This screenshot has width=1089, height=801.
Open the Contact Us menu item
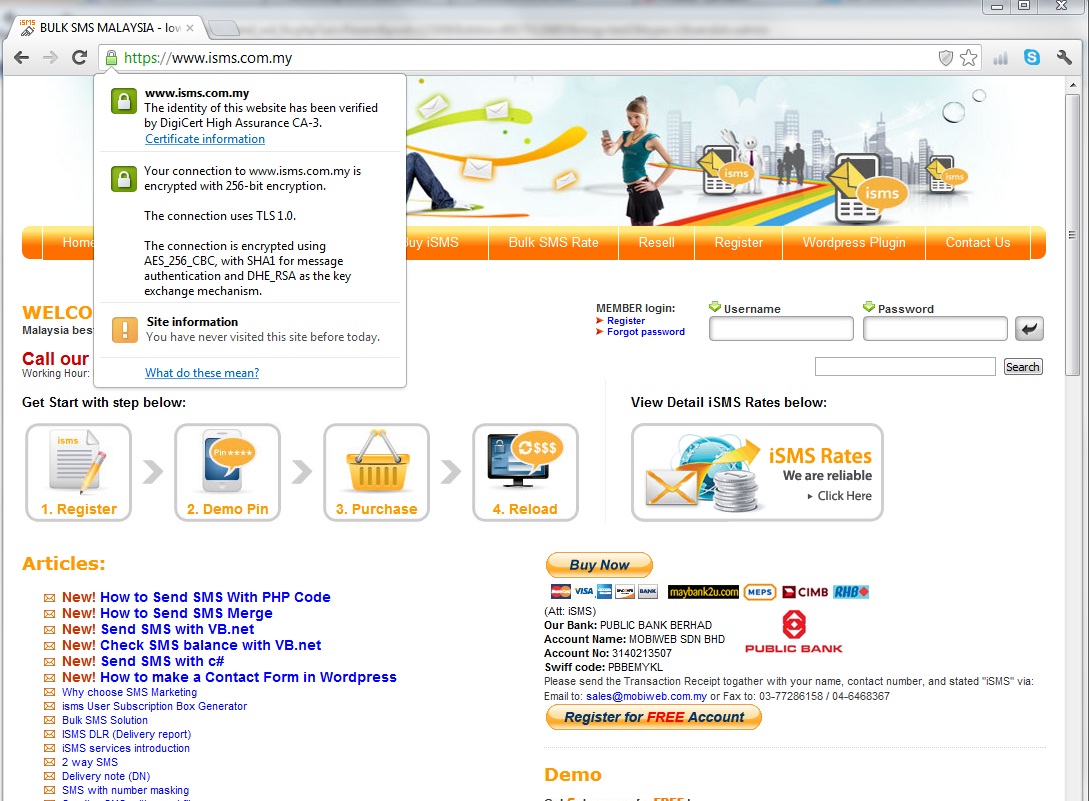point(978,242)
